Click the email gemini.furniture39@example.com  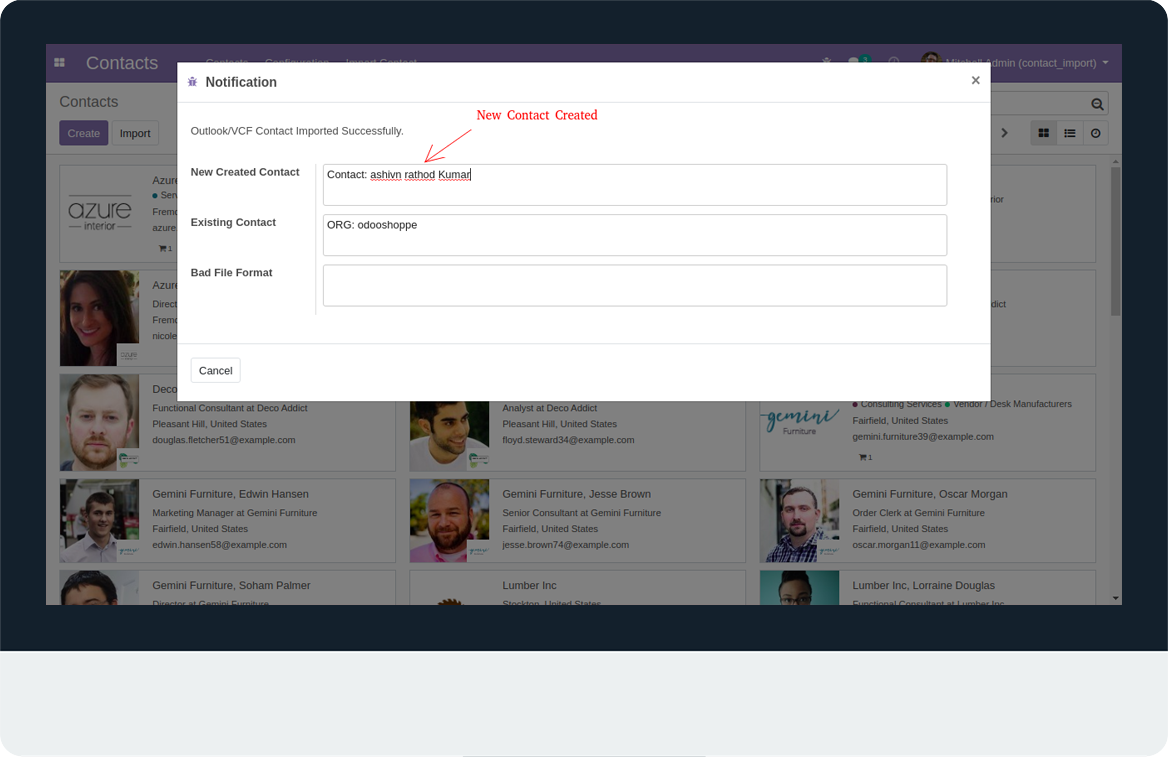click(x=923, y=437)
